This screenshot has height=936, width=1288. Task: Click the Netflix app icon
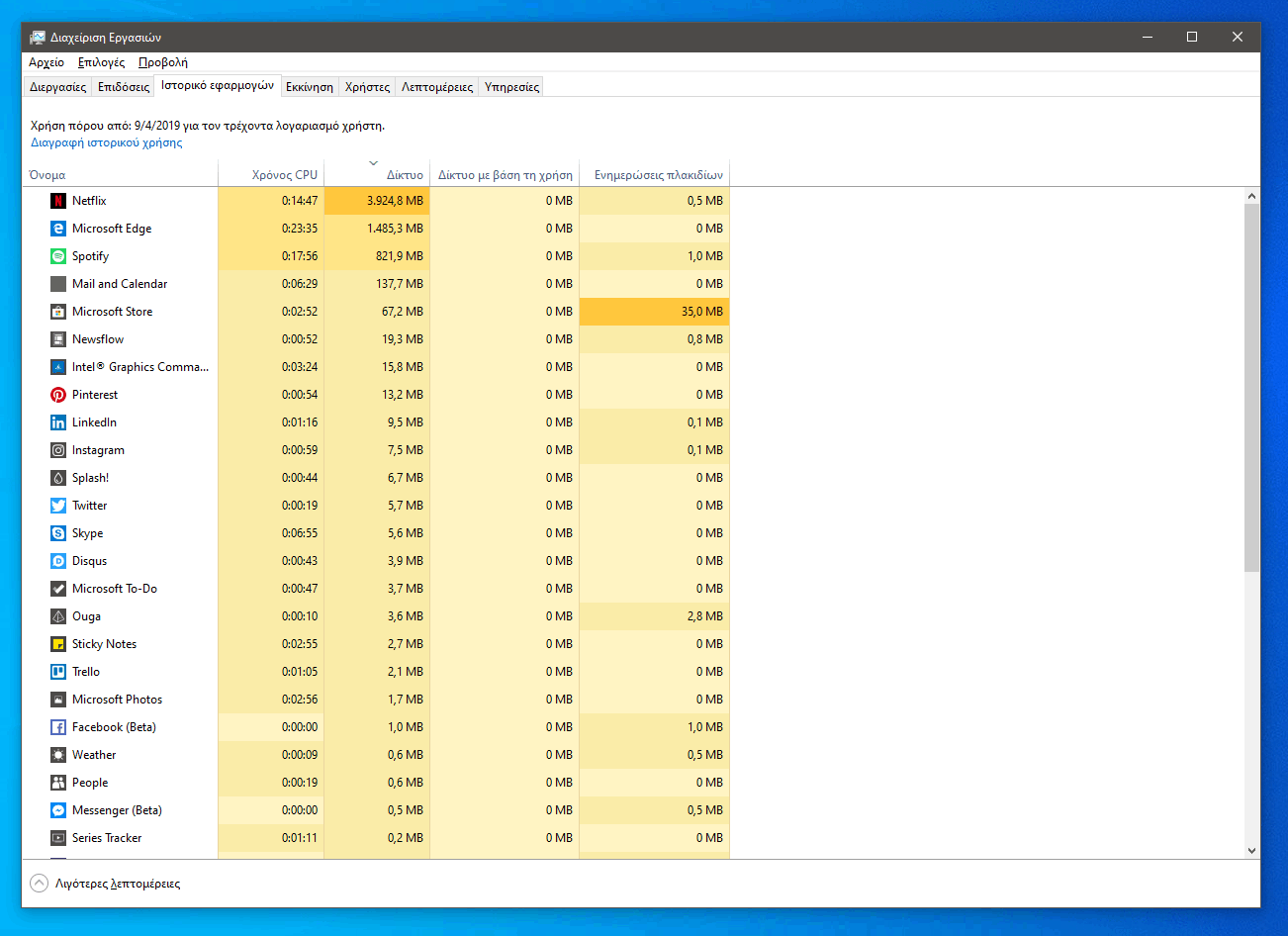pos(58,201)
